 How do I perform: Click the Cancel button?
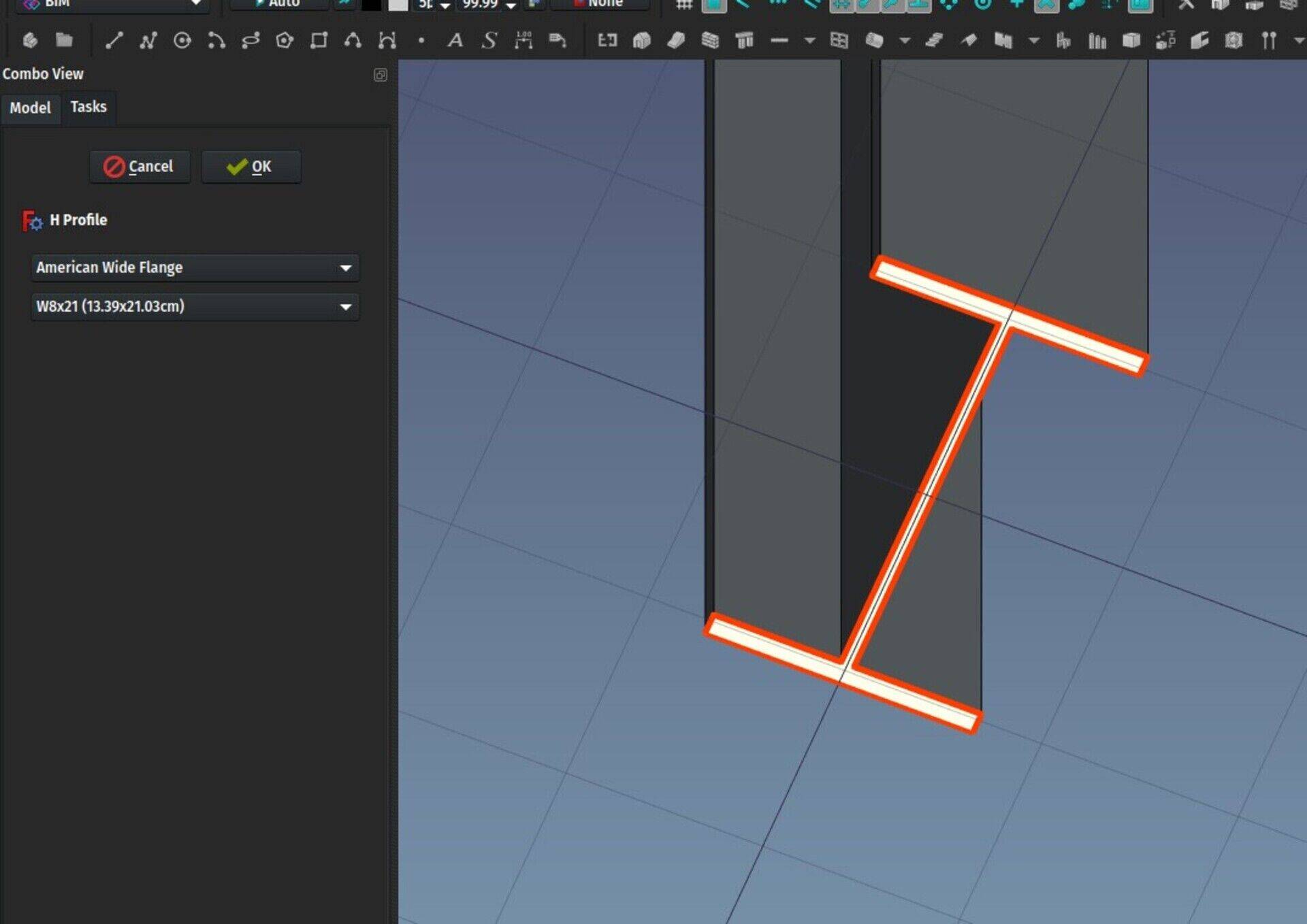140,167
